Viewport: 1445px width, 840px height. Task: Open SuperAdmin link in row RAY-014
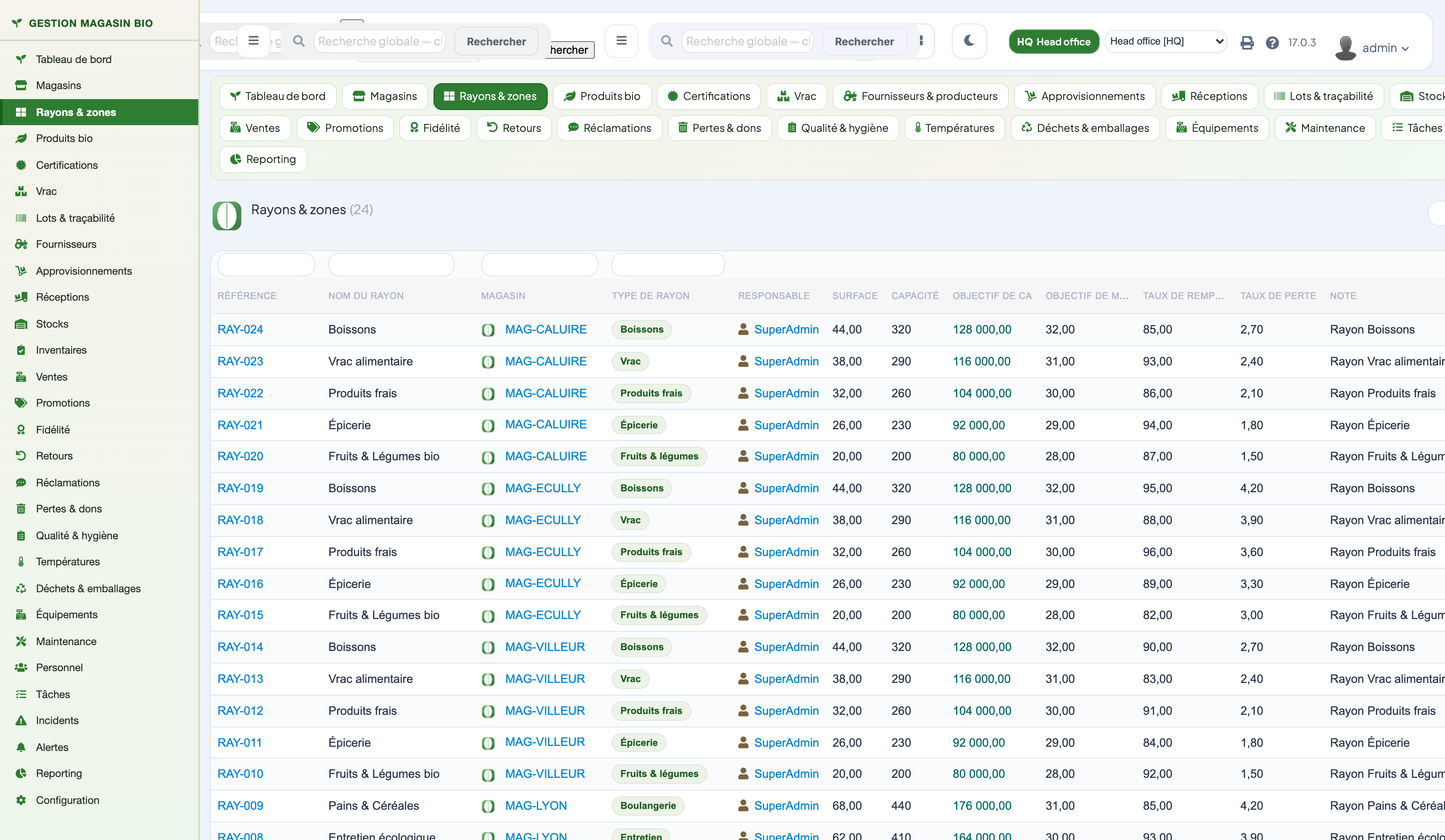(x=786, y=647)
